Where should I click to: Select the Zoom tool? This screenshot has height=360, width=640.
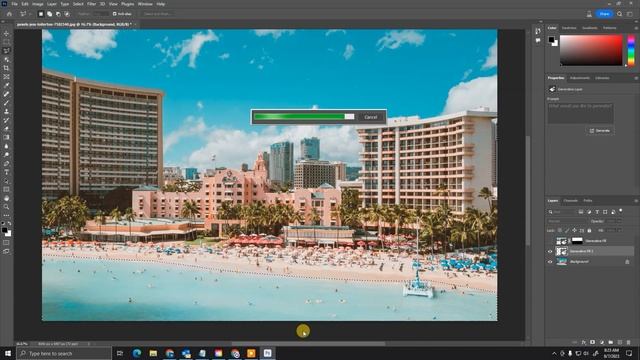pyautogui.click(x=6, y=207)
